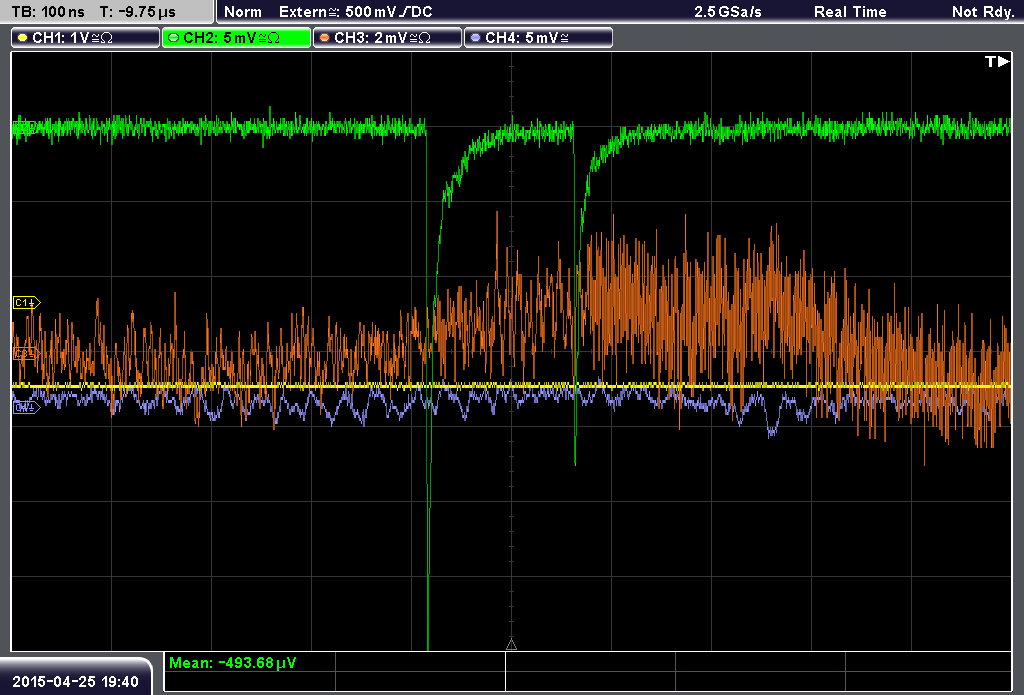Click the blue CH4 indicator dot
Image resolution: width=1024 pixels, height=695 pixels.
(475, 38)
